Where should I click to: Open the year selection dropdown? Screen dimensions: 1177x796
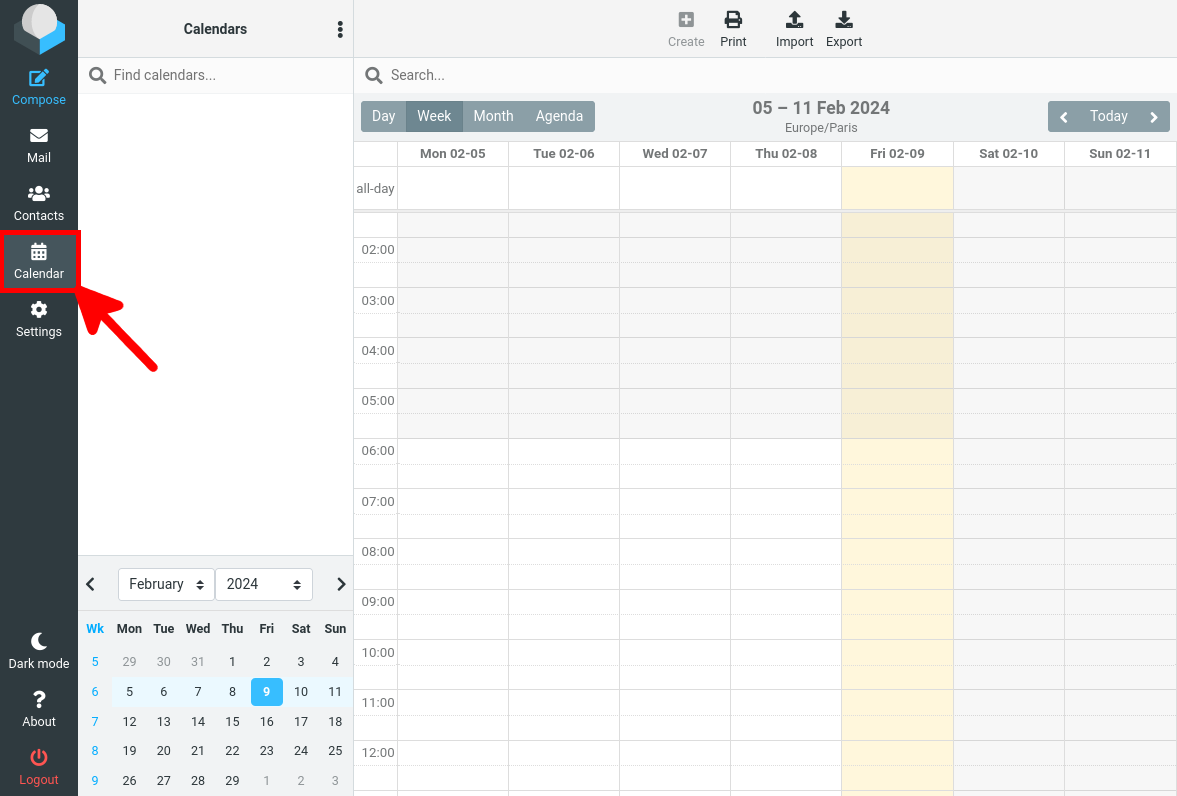pyautogui.click(x=263, y=584)
